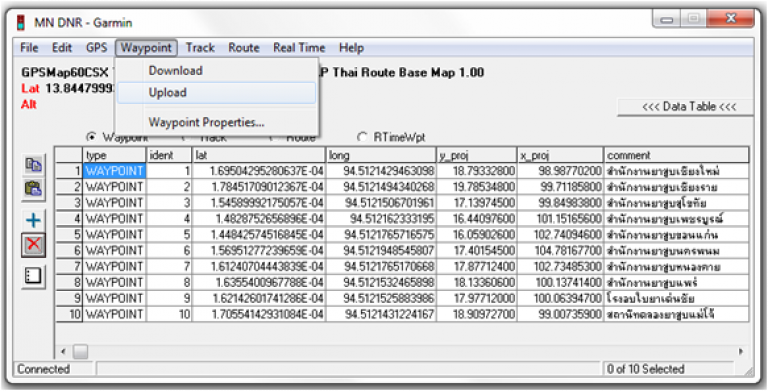Open the Track menu
Screen dimensions: 768x391
pyautogui.click(x=200, y=48)
